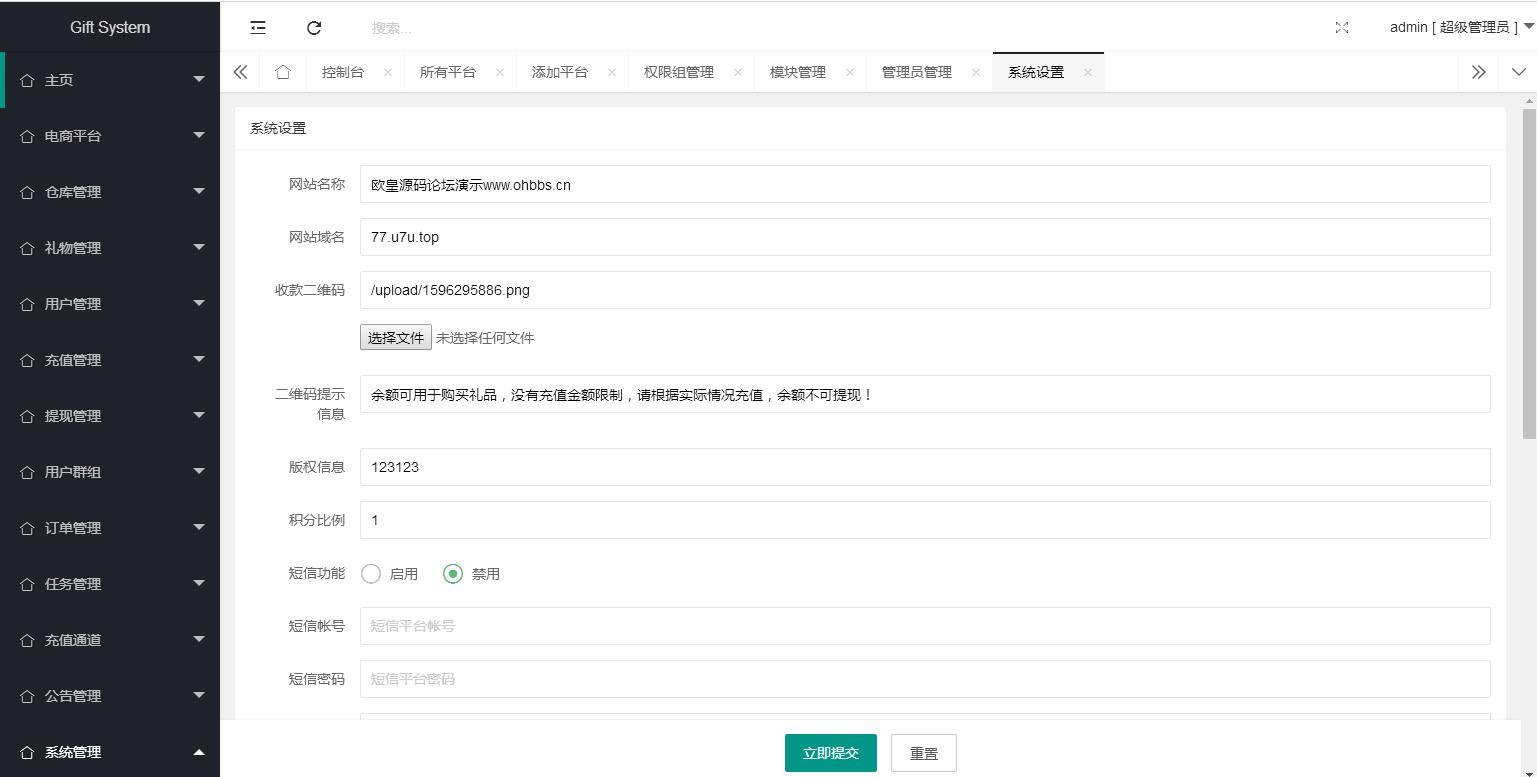Screen dimensions: 1537x777
Task: Click the icon next to 仓库管理
Action: pos(27,191)
